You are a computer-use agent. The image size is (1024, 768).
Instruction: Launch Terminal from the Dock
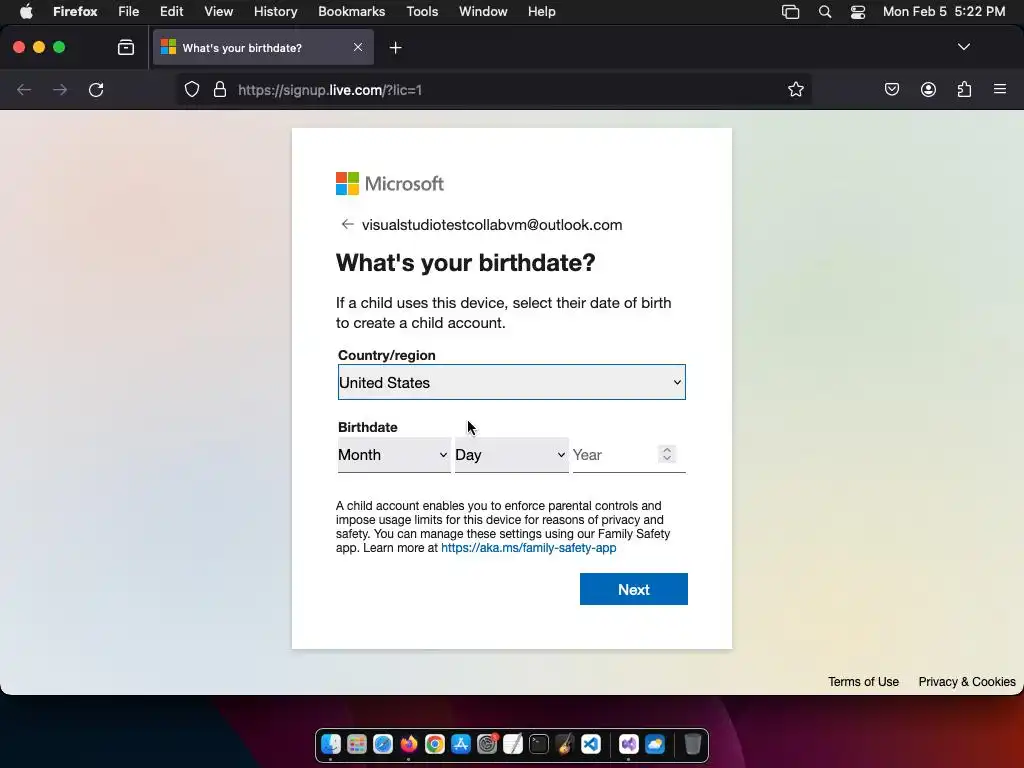[x=539, y=744]
